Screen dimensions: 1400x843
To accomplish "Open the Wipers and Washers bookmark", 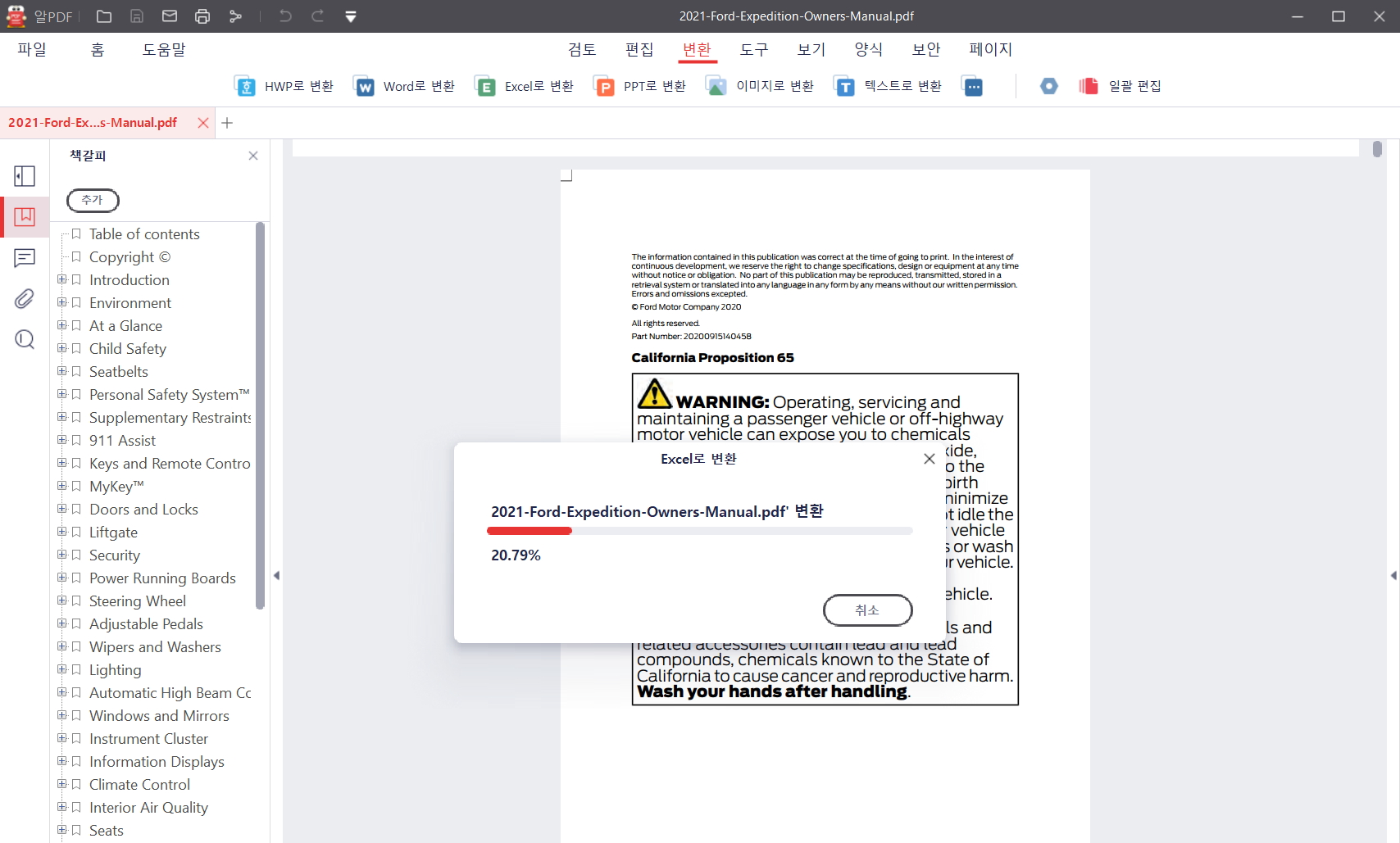I will 155,647.
